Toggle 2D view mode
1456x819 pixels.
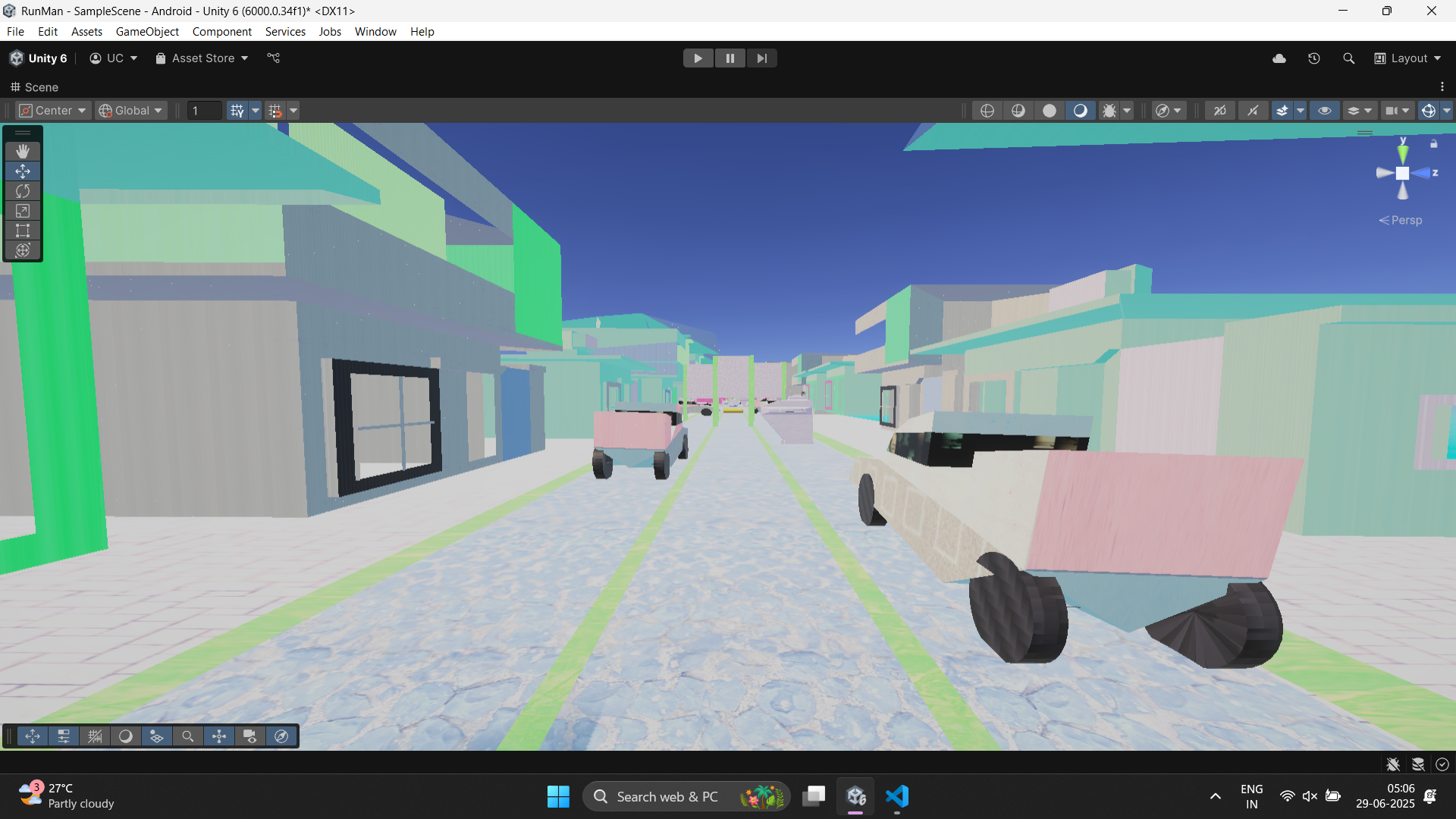(1219, 111)
